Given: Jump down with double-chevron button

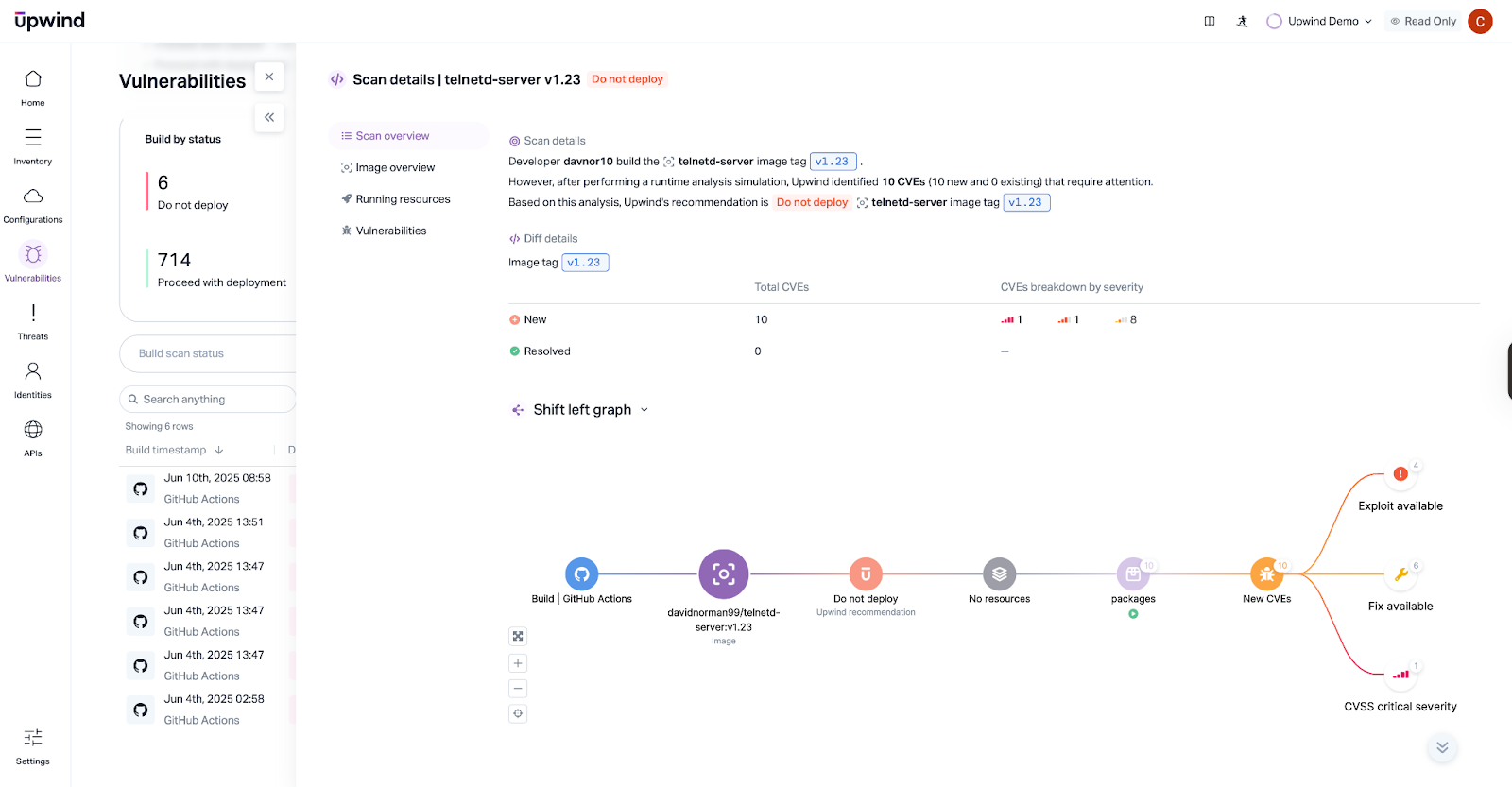Looking at the screenshot, I should click(x=1442, y=747).
